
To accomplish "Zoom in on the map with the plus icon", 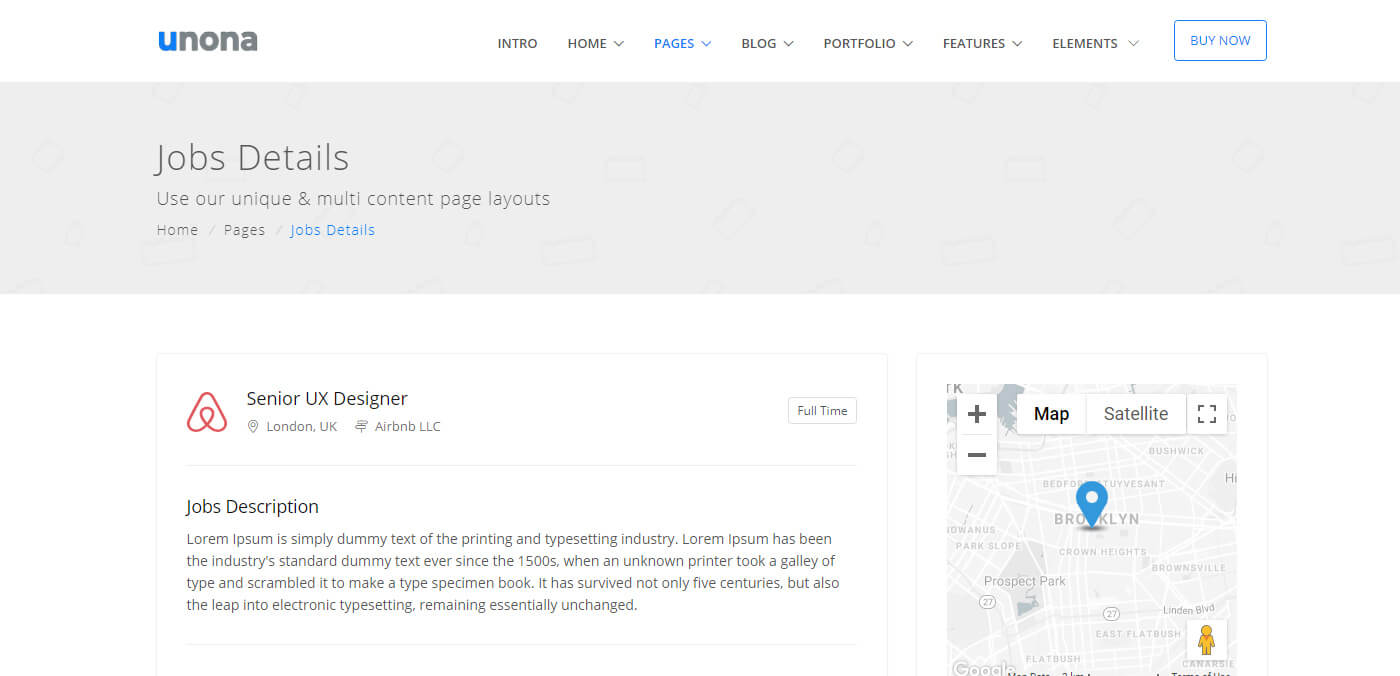I will tap(976, 414).
